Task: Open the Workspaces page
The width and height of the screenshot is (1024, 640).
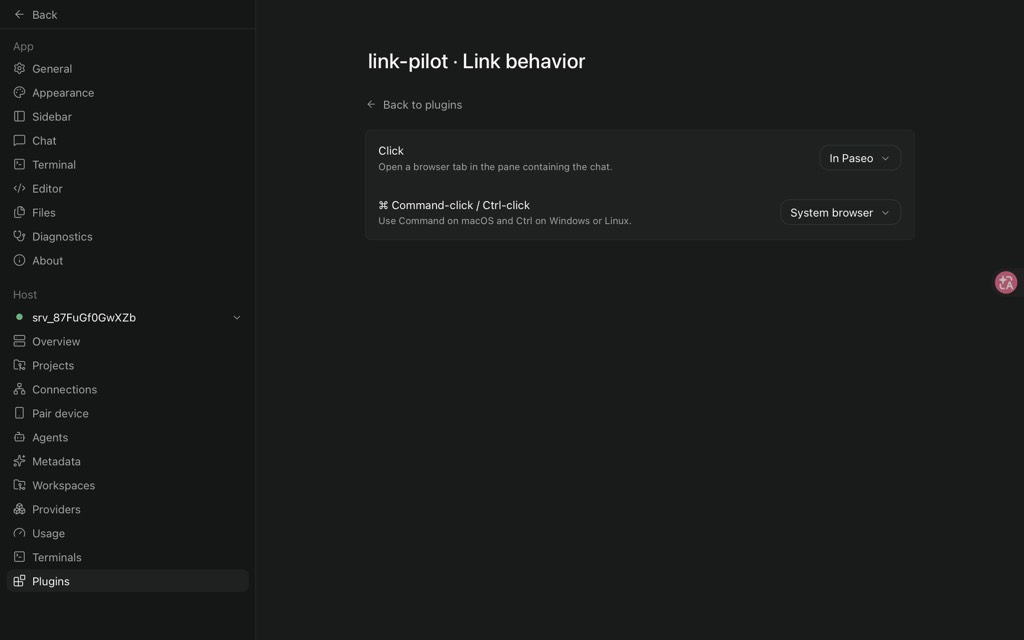Action: pyautogui.click(x=127, y=485)
